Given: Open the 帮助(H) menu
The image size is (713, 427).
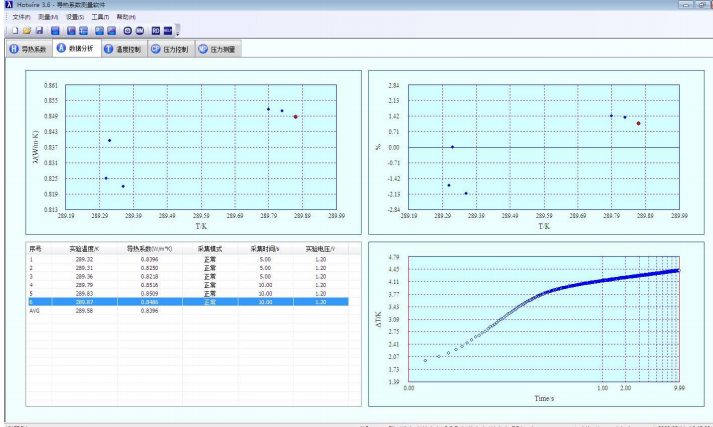Looking at the screenshot, I should tap(126, 17).
